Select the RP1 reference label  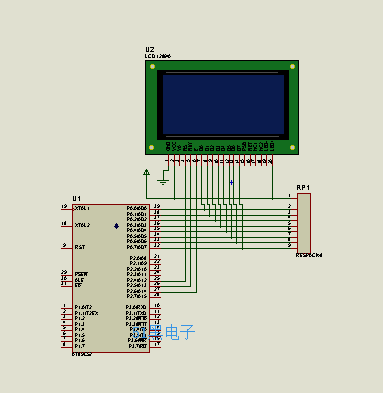point(303,188)
